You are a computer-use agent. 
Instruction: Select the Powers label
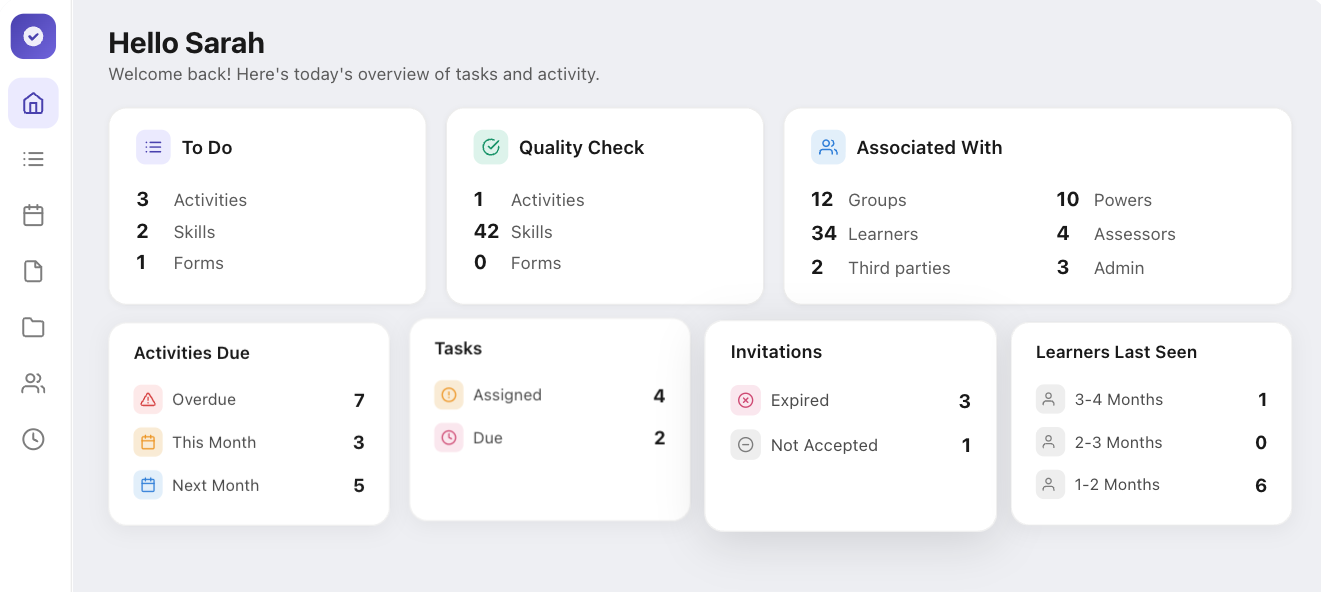coord(1123,200)
